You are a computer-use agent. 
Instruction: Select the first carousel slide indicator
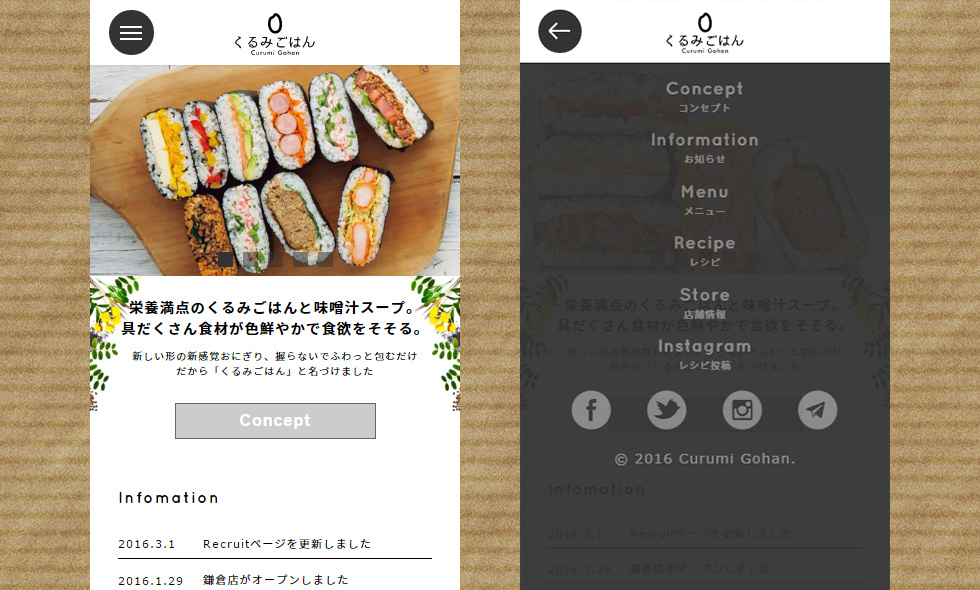225,259
